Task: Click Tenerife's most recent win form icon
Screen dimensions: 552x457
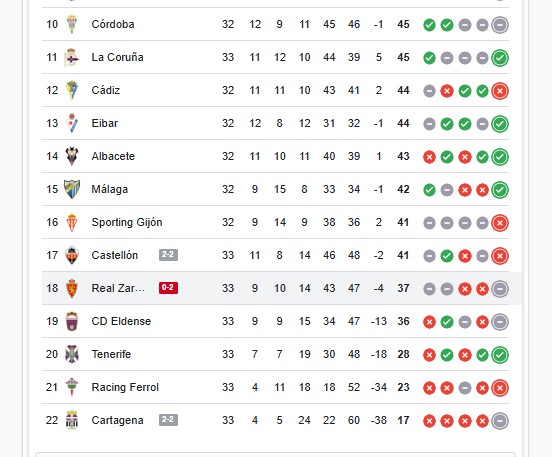Action: point(500,355)
